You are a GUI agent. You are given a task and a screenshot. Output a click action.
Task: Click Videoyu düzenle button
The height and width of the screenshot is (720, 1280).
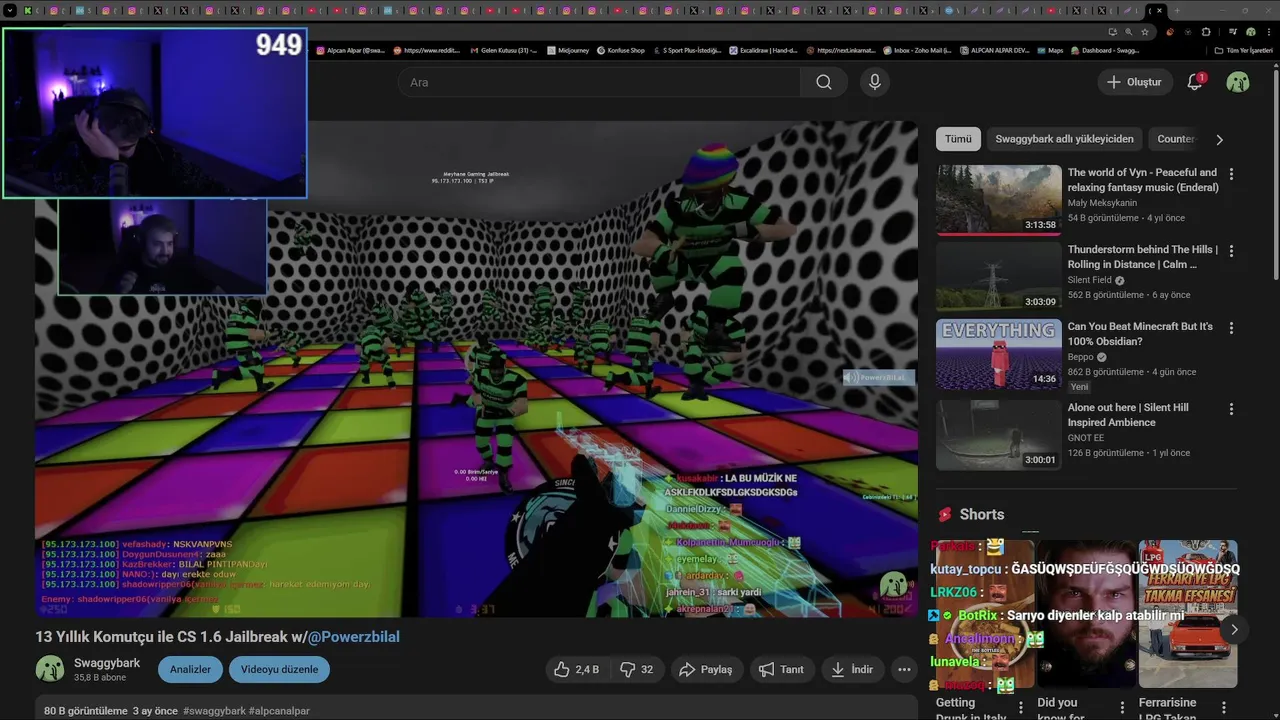point(279,670)
